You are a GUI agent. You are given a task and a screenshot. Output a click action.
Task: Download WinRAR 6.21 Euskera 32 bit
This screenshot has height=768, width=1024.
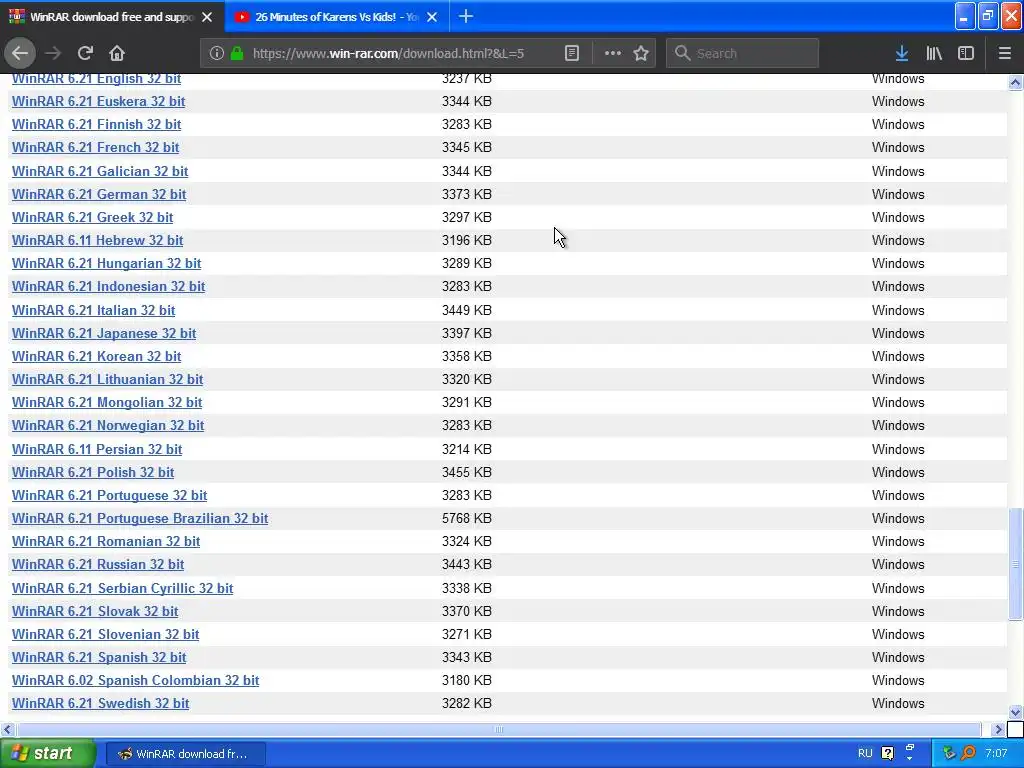point(98,101)
